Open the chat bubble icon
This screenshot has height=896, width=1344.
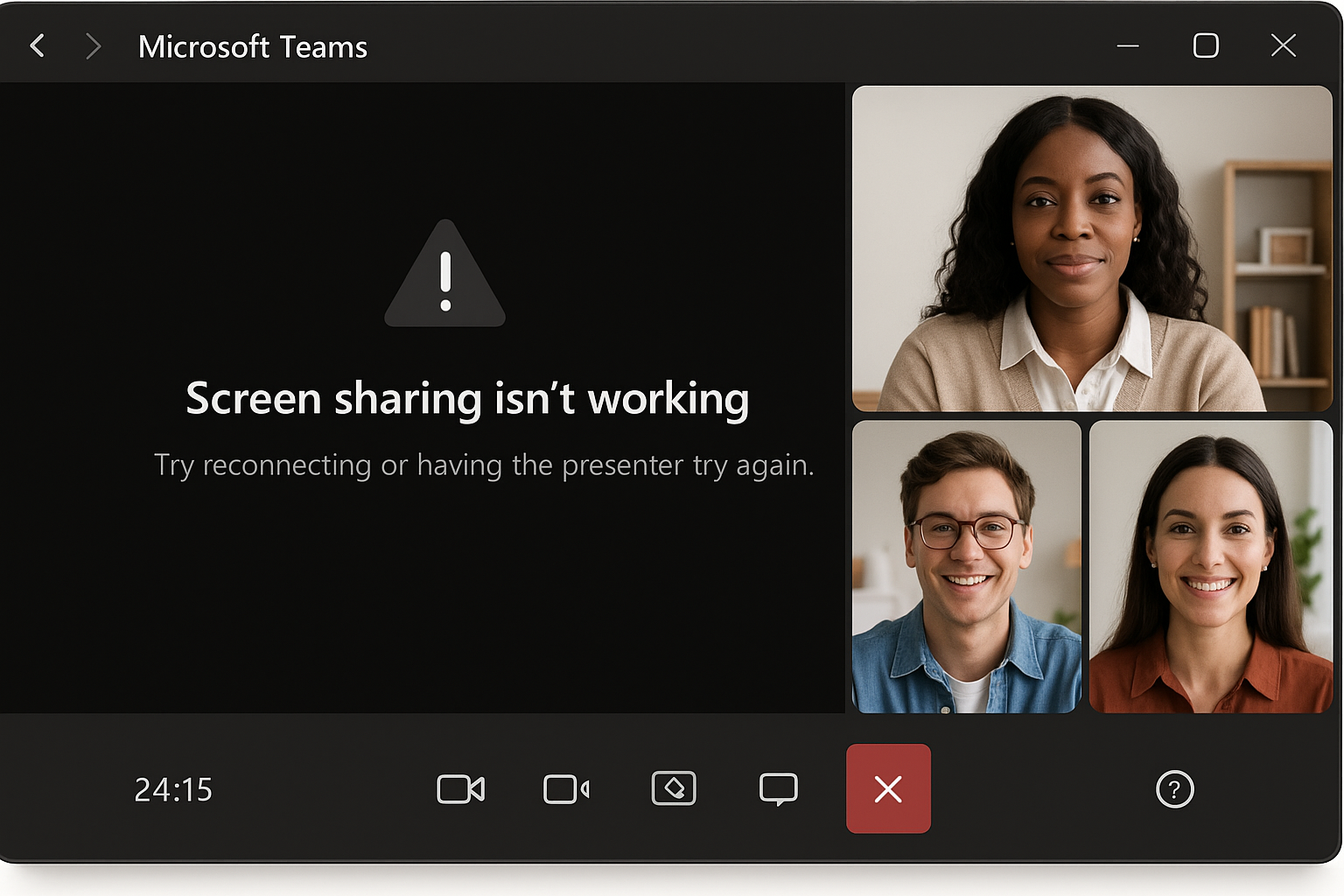[x=779, y=789]
